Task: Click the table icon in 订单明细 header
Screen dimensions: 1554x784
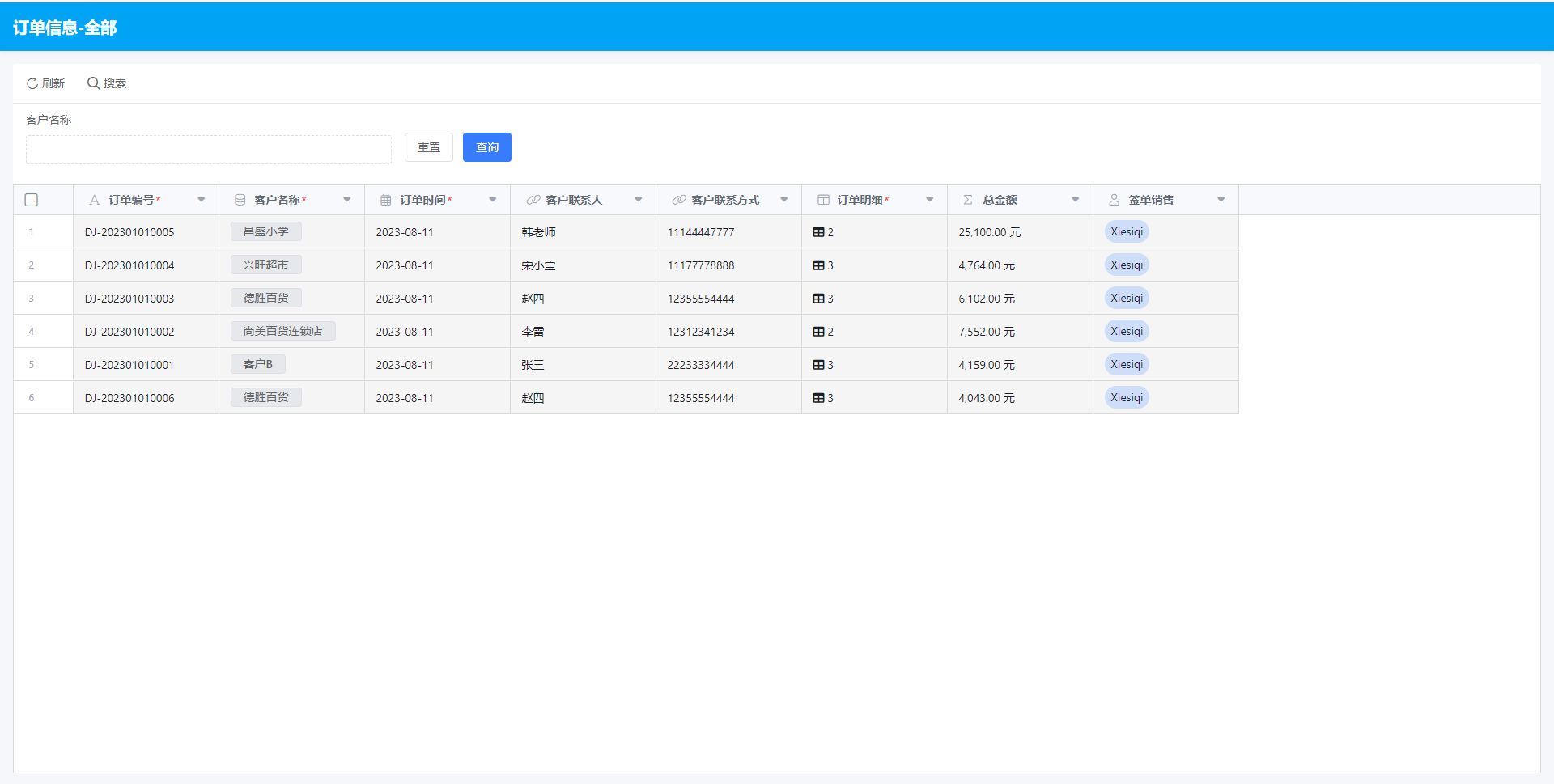Action: tap(824, 200)
